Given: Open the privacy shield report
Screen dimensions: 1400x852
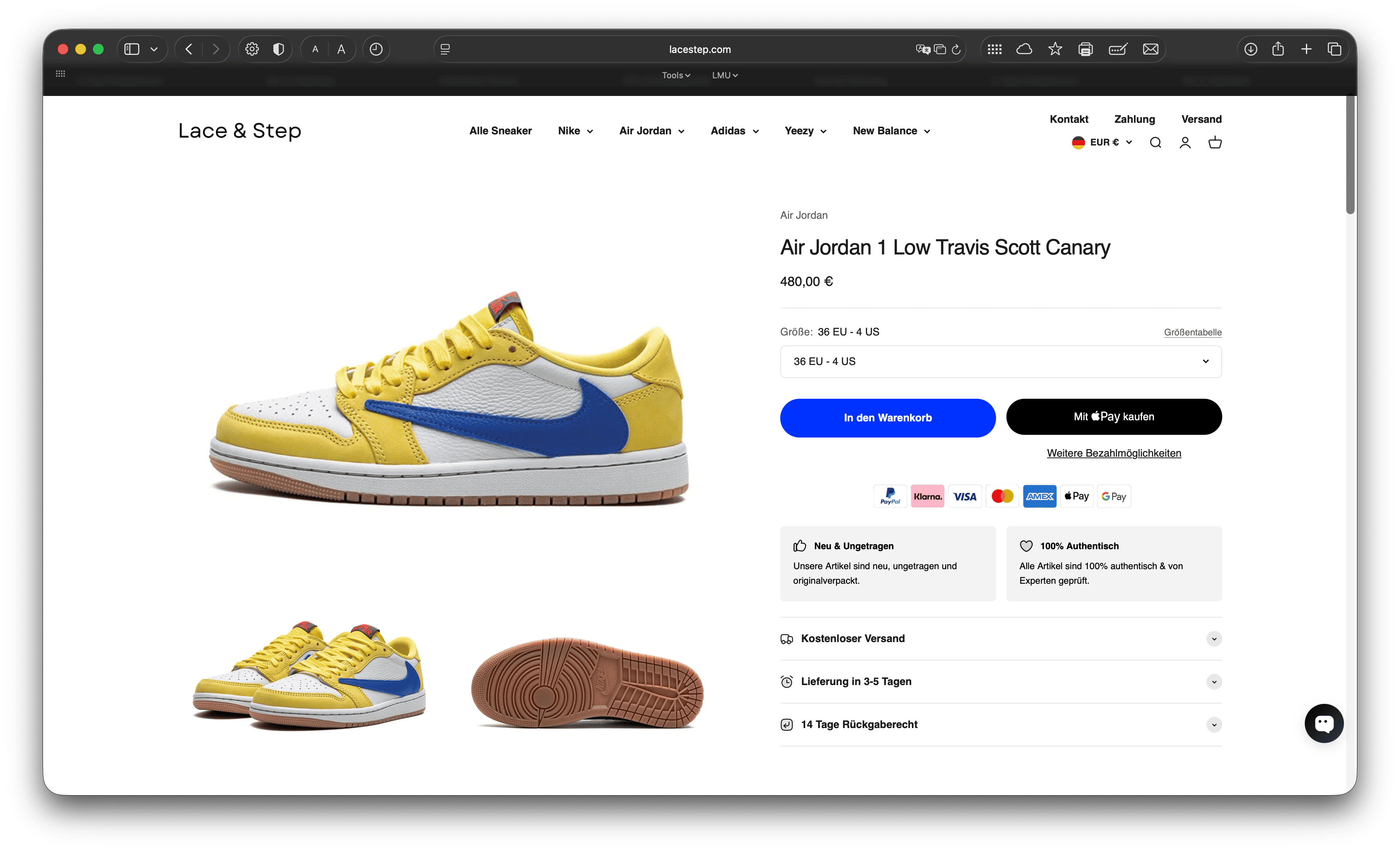Looking at the screenshot, I should click(278, 50).
